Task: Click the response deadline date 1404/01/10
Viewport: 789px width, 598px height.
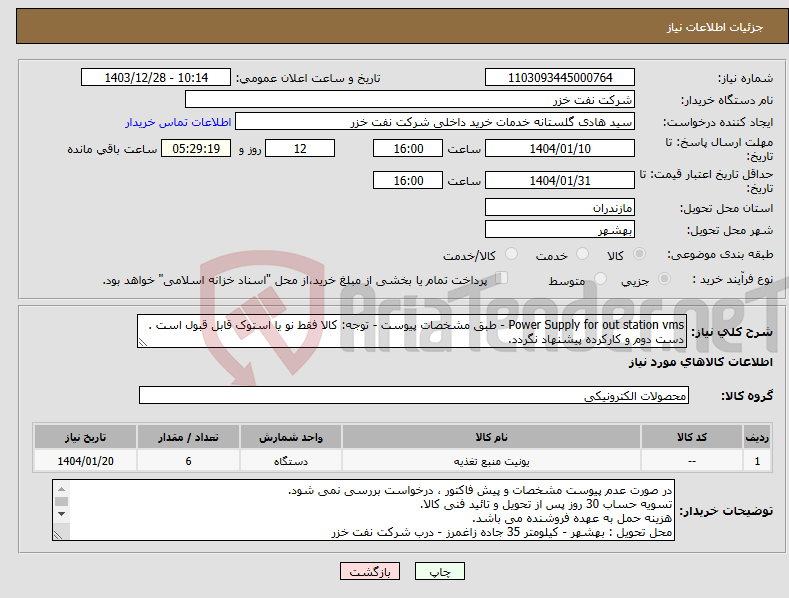Action: click(x=560, y=148)
